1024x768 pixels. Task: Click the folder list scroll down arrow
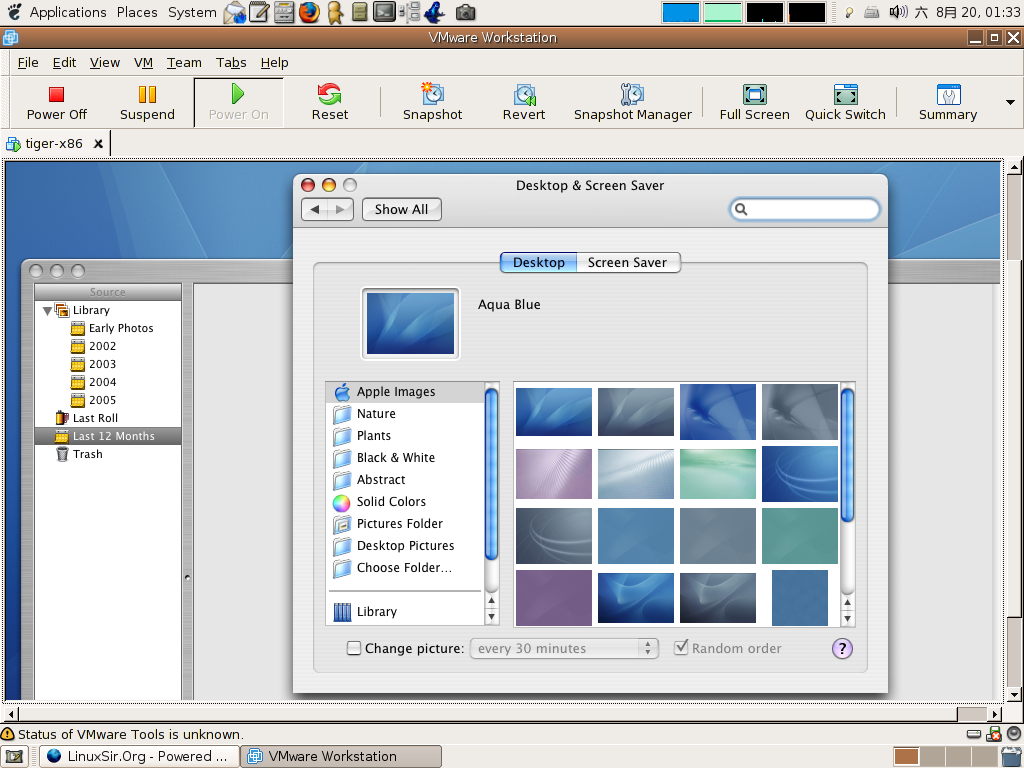(491, 616)
